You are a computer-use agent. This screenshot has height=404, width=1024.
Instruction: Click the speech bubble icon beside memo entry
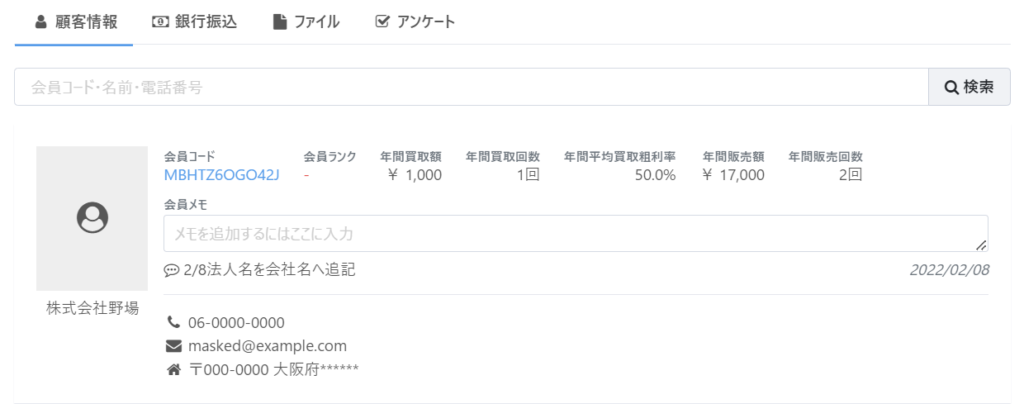pos(172,270)
